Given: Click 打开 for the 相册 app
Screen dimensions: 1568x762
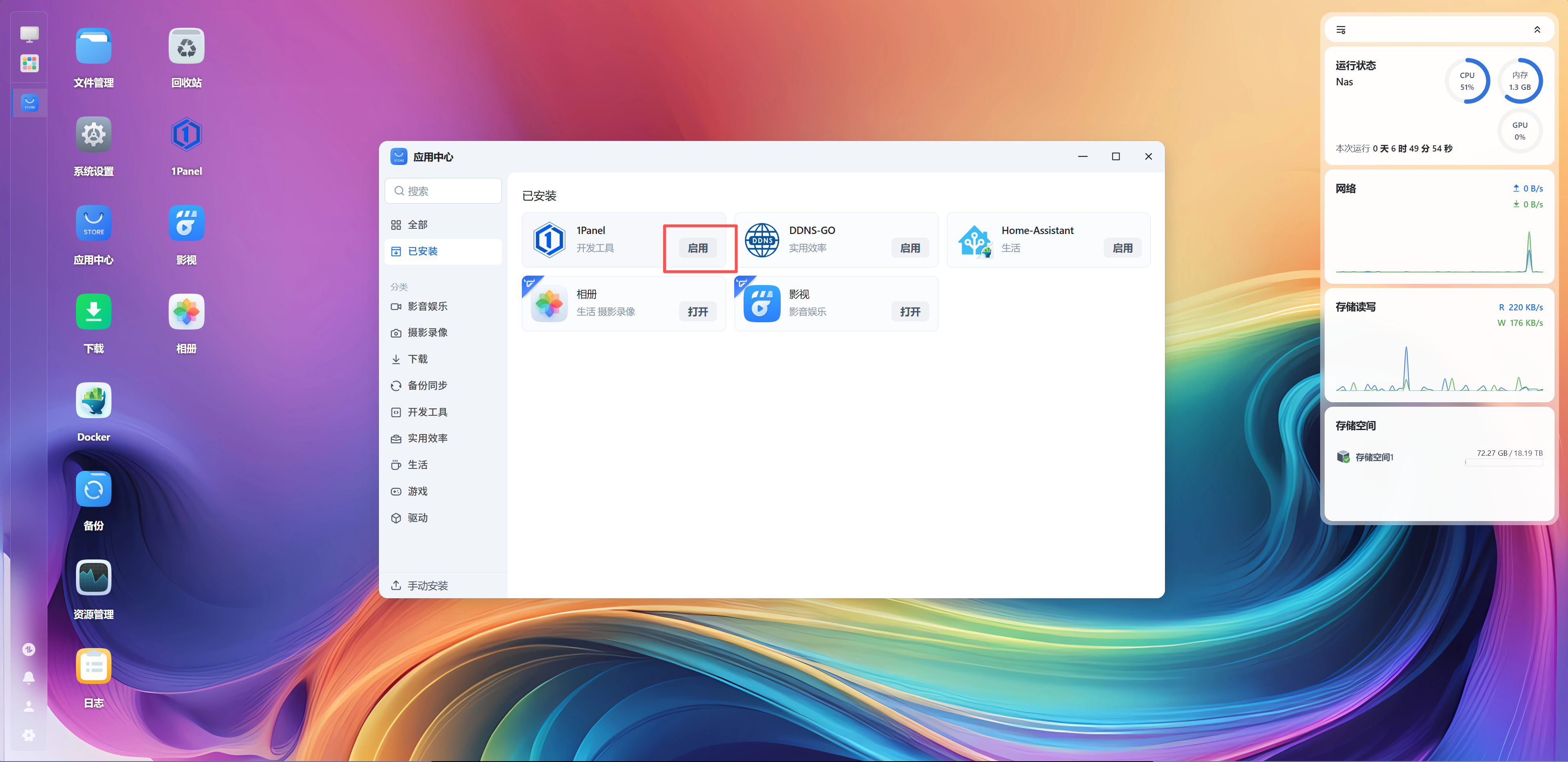Looking at the screenshot, I should tap(697, 312).
